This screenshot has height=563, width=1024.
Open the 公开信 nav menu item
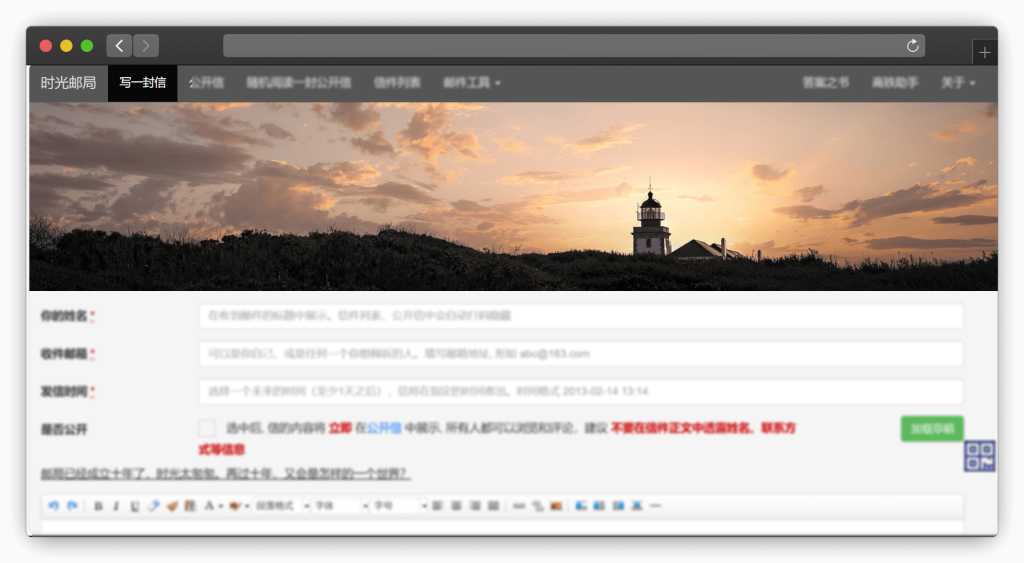206,83
